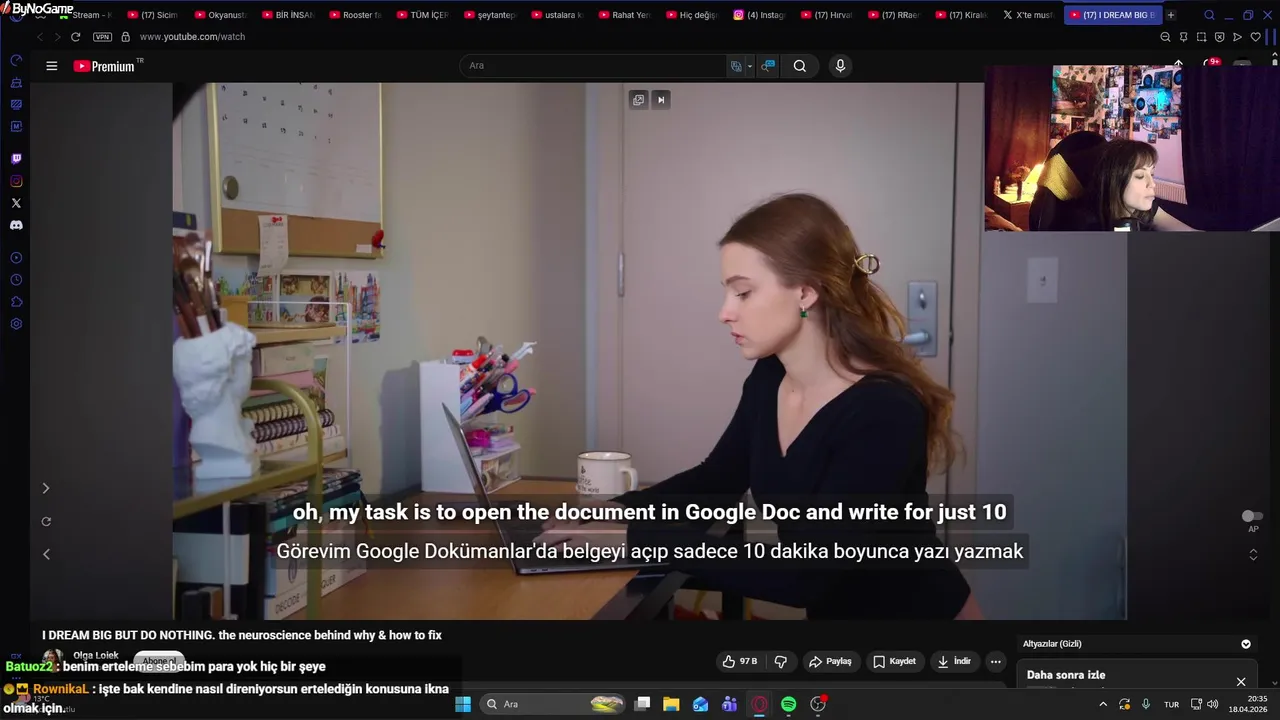The image size is (1280, 720).
Task: Open TUR keyboard language indicator
Action: coord(1171,705)
